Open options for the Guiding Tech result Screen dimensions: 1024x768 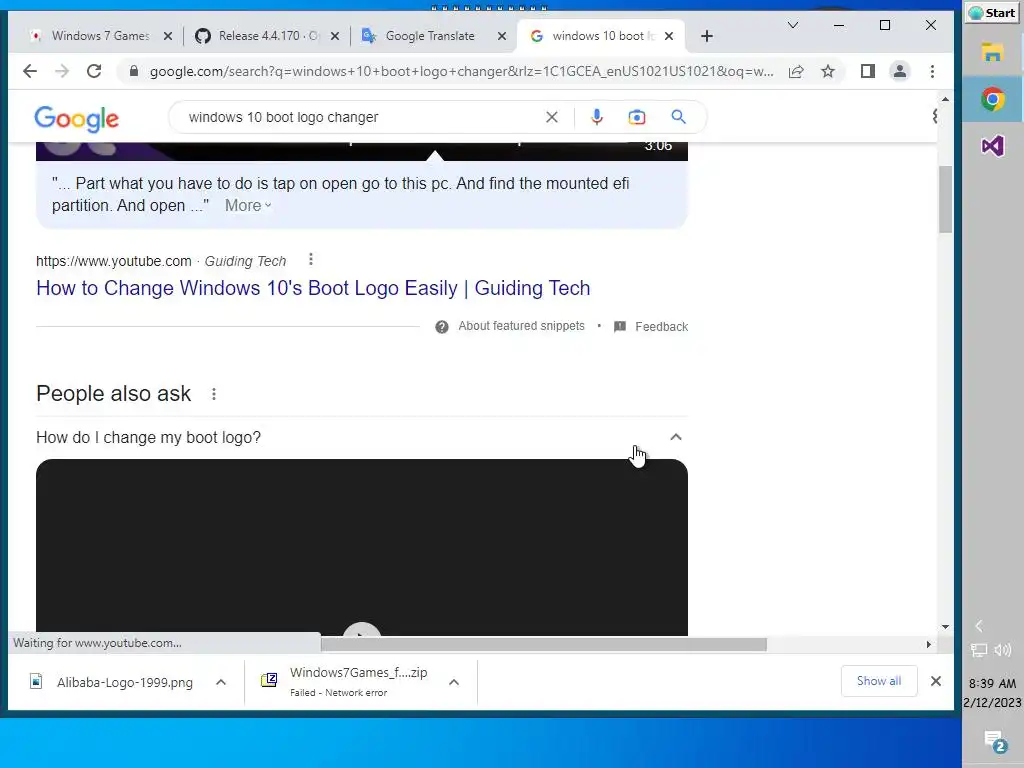pyautogui.click(x=311, y=259)
